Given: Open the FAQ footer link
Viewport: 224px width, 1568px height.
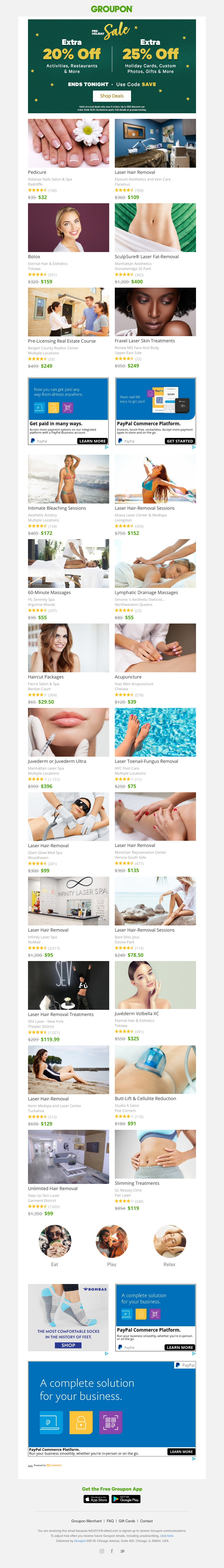Looking at the screenshot, I should click(x=110, y=1521).
